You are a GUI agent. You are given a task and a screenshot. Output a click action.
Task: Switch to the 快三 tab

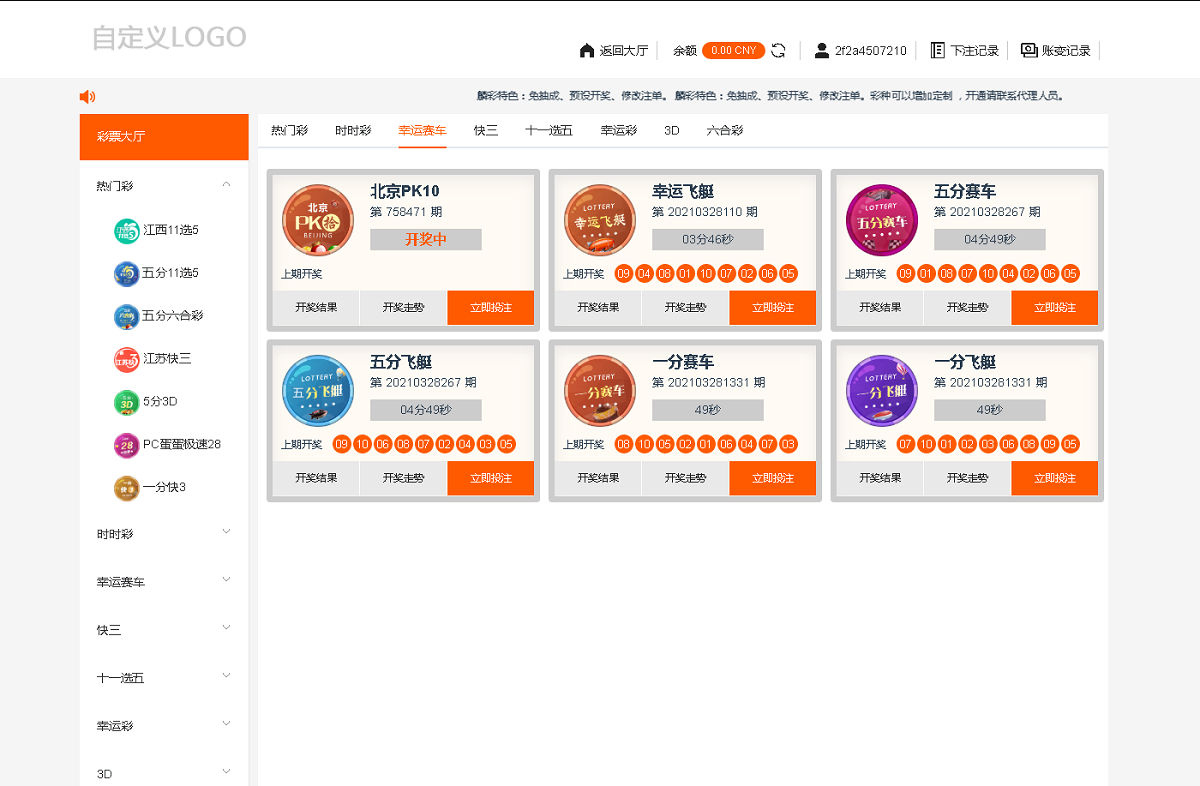tap(485, 130)
